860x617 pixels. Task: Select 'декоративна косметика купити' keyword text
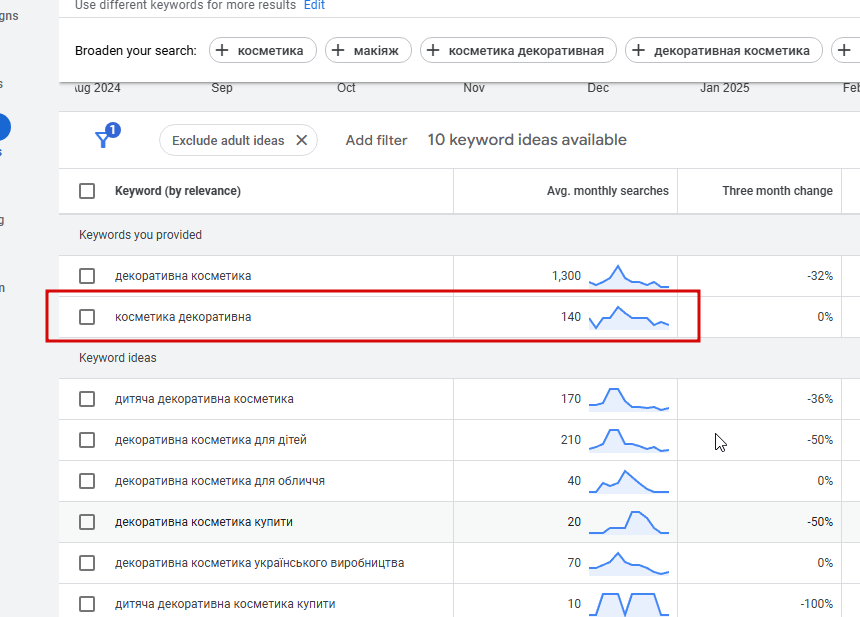pos(203,522)
